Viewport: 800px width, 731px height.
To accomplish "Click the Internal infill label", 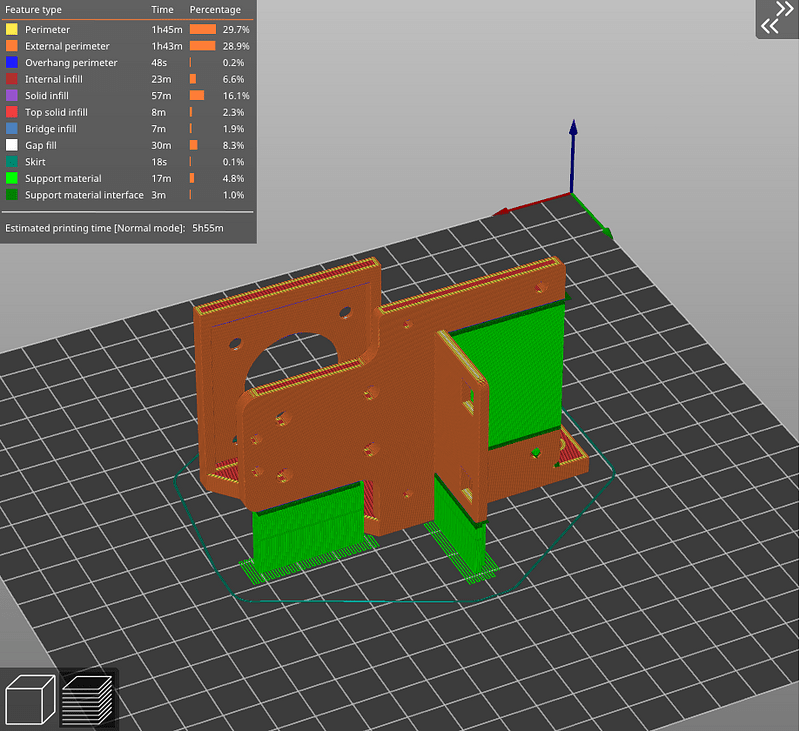I will 54,79.
